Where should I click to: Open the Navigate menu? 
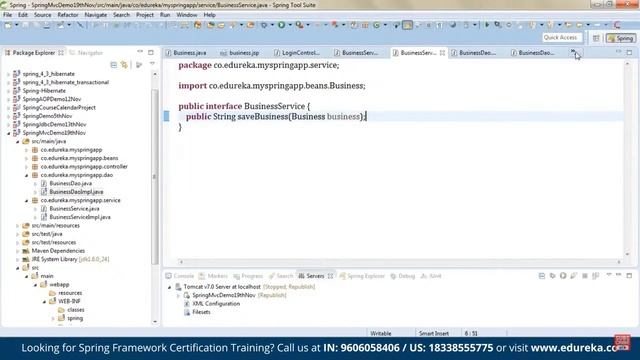[x=96, y=15]
